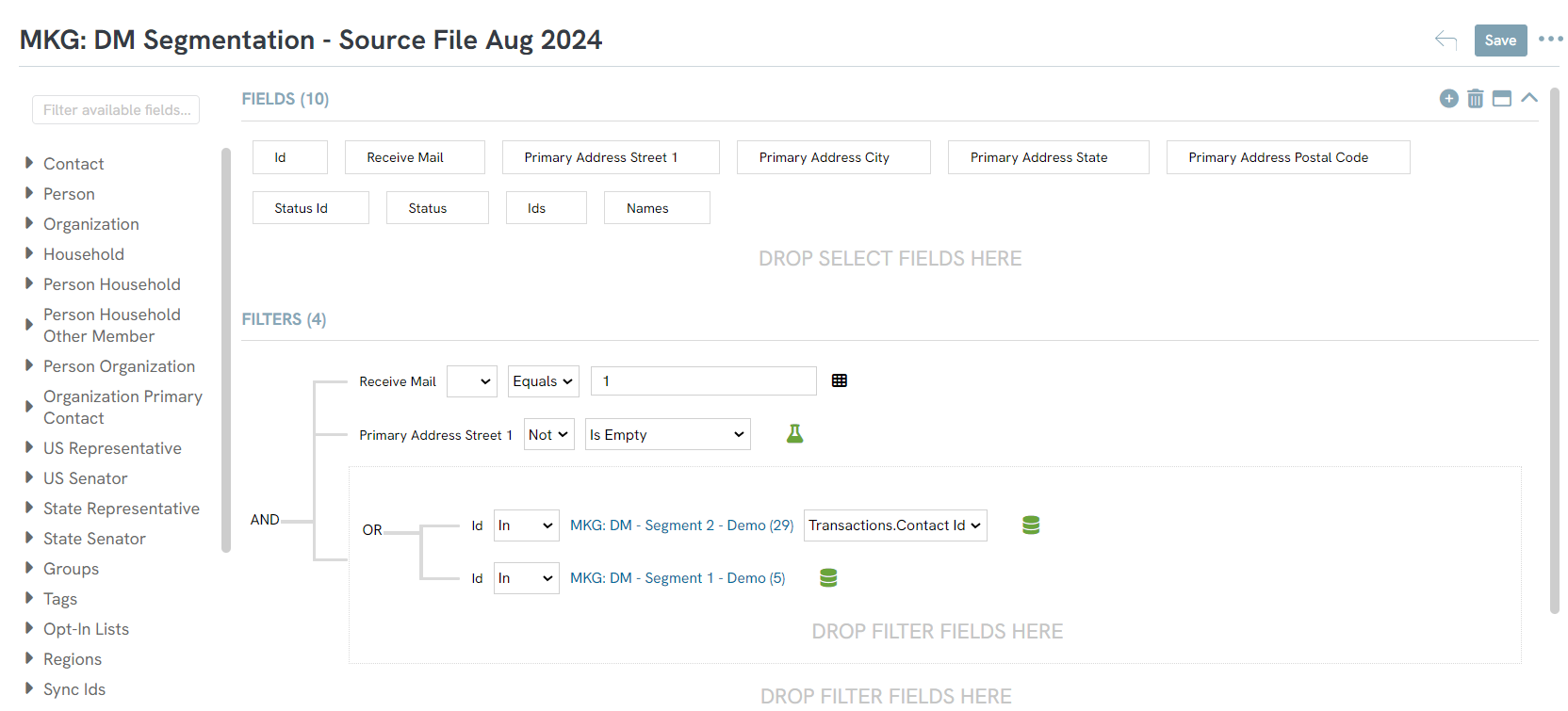The width and height of the screenshot is (1568, 711).
Task: Select the Ids field chip
Action: 547,208
